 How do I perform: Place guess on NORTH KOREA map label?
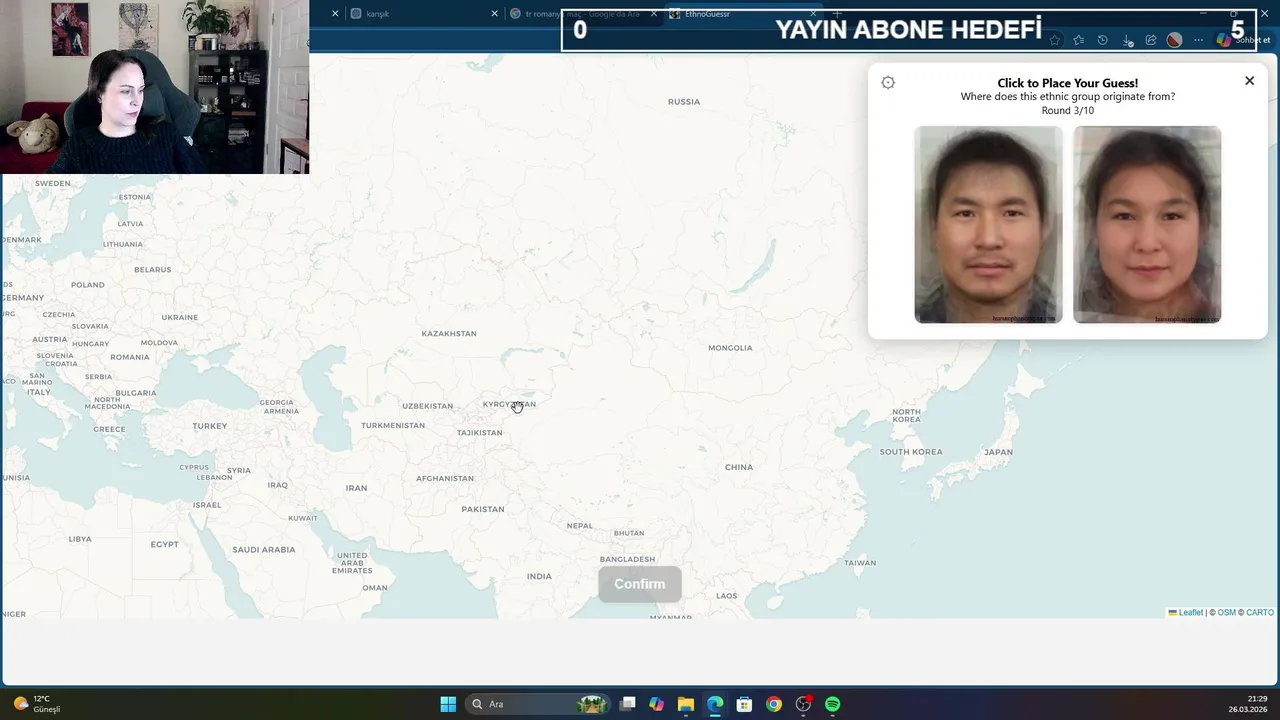tap(906, 416)
